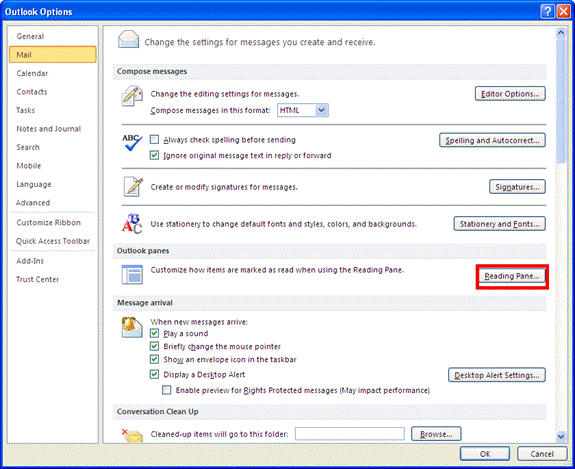575x469 pixels.
Task: Click the bell and envelope message arrival icon
Action: [132, 327]
